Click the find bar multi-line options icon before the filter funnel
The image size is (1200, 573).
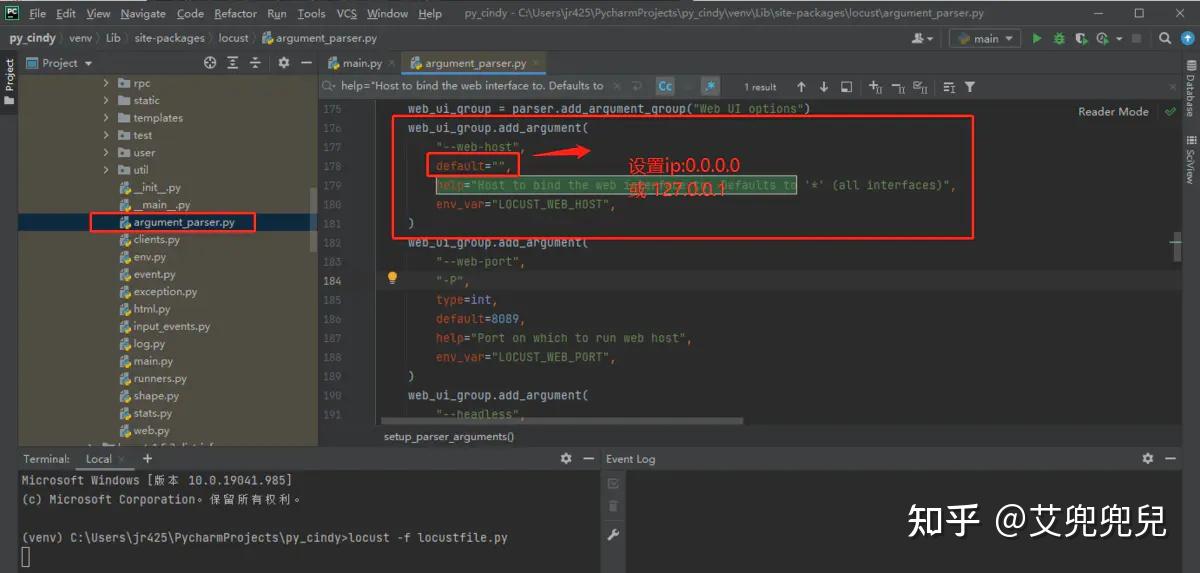(949, 87)
